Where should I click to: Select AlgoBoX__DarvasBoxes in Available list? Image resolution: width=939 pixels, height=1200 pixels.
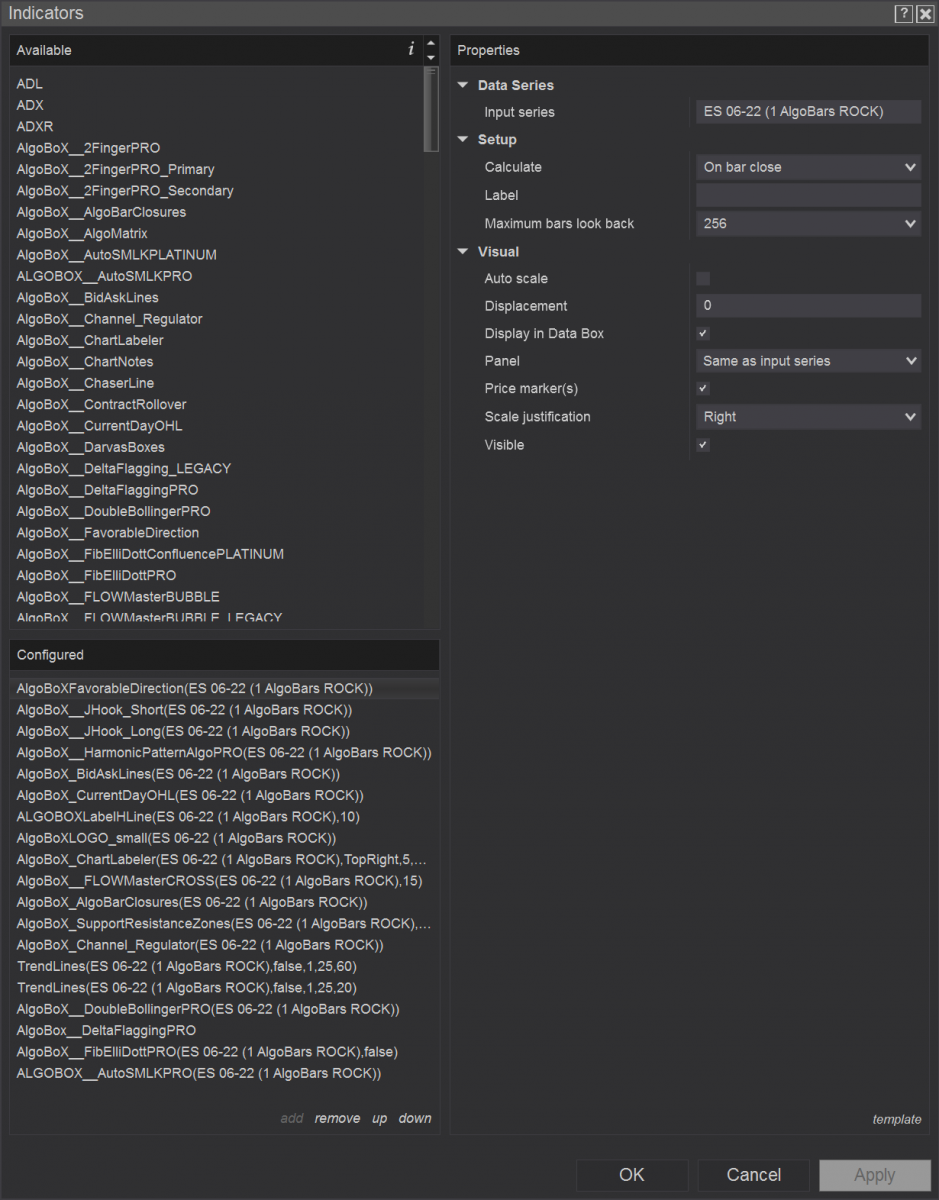pyautogui.click(x=91, y=447)
